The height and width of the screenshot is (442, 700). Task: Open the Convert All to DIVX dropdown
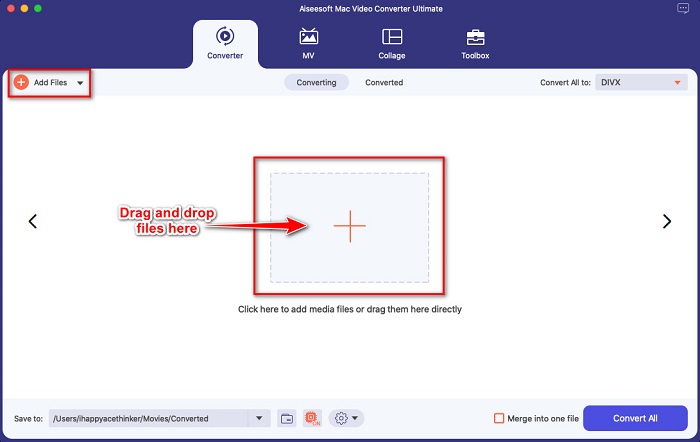641,83
